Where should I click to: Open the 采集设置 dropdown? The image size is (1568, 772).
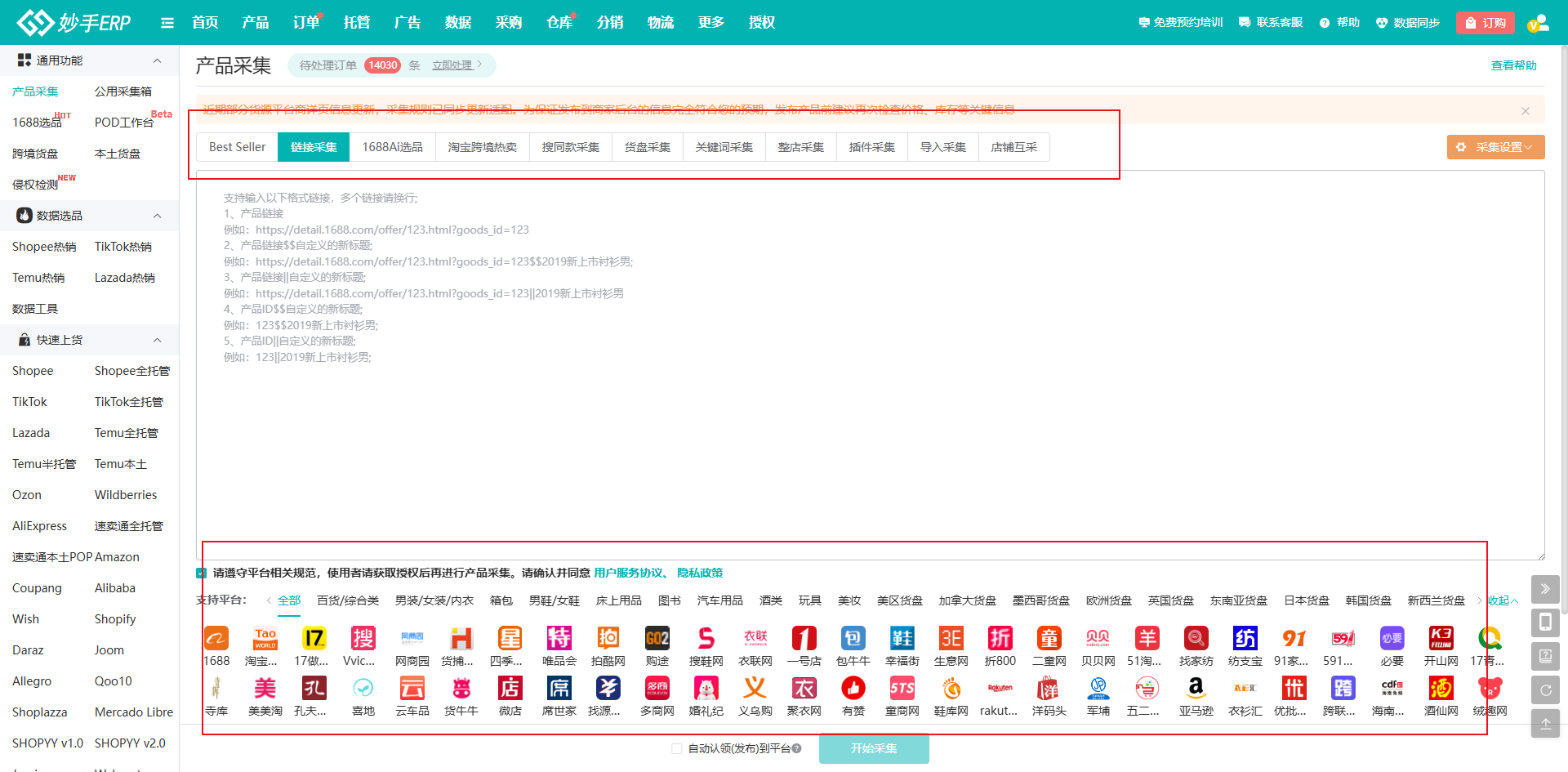(1495, 147)
